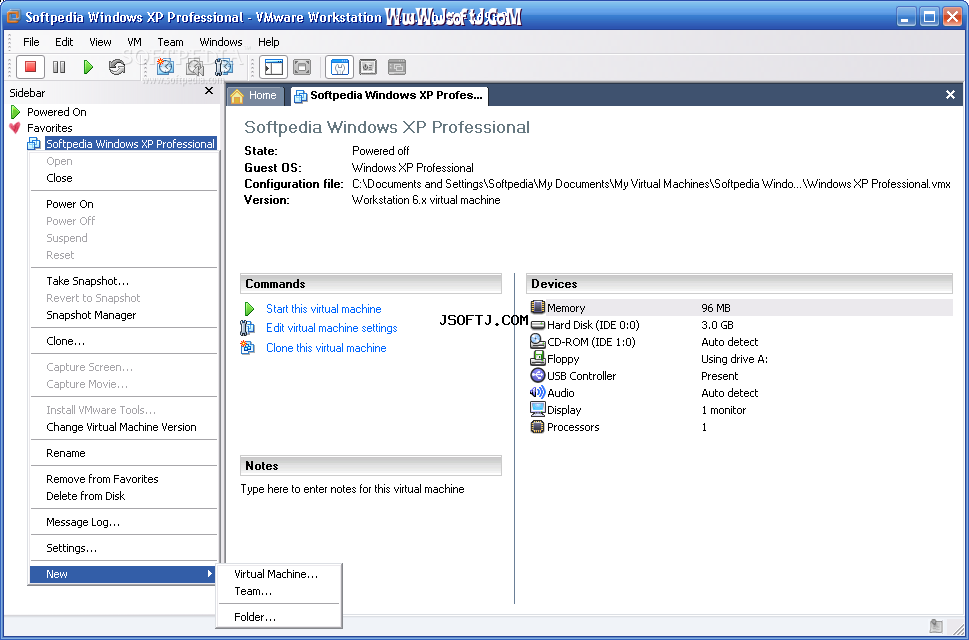The width and height of the screenshot is (969, 640).
Task: Choose Power On in the context menu
Action: (124, 204)
